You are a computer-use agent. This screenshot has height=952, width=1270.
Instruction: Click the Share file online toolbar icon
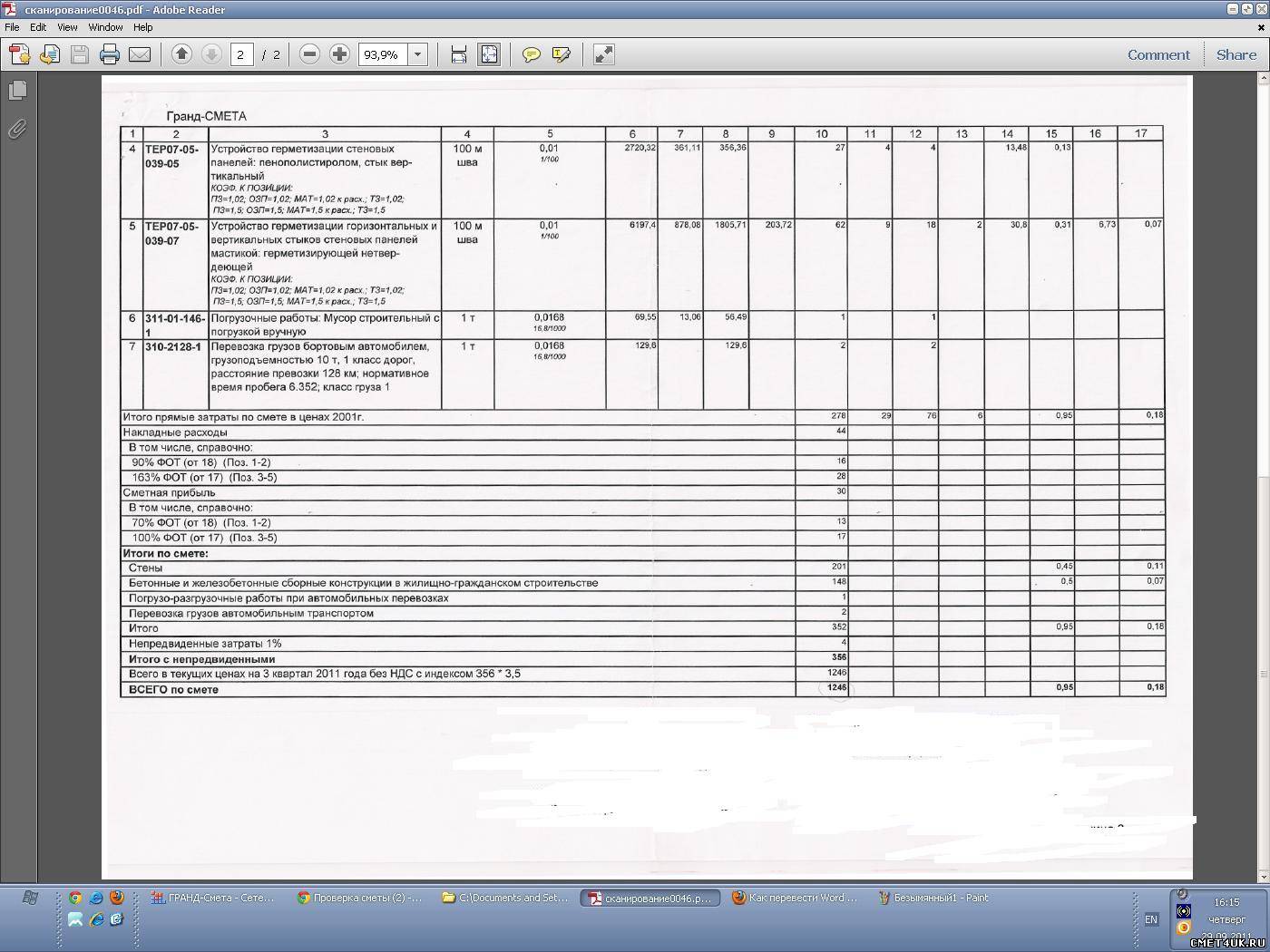click(x=49, y=55)
